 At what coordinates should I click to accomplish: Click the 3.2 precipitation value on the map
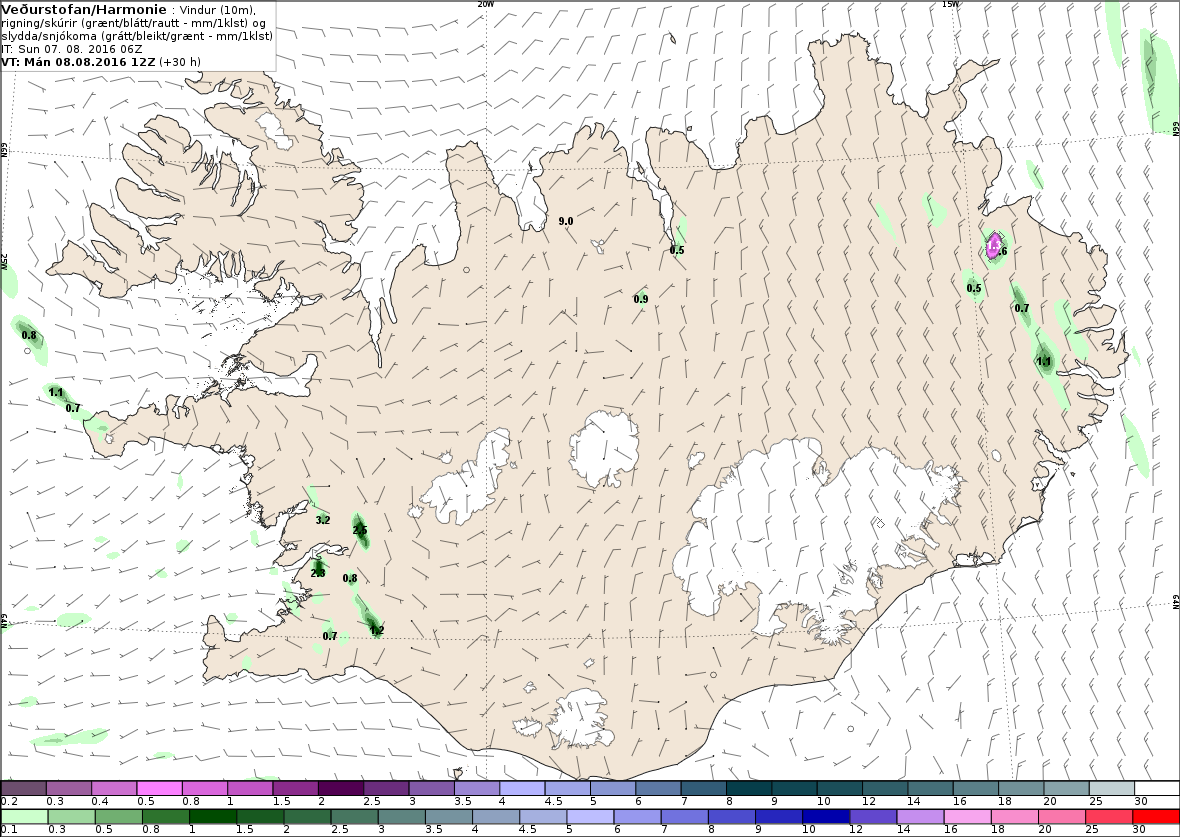coord(323,520)
